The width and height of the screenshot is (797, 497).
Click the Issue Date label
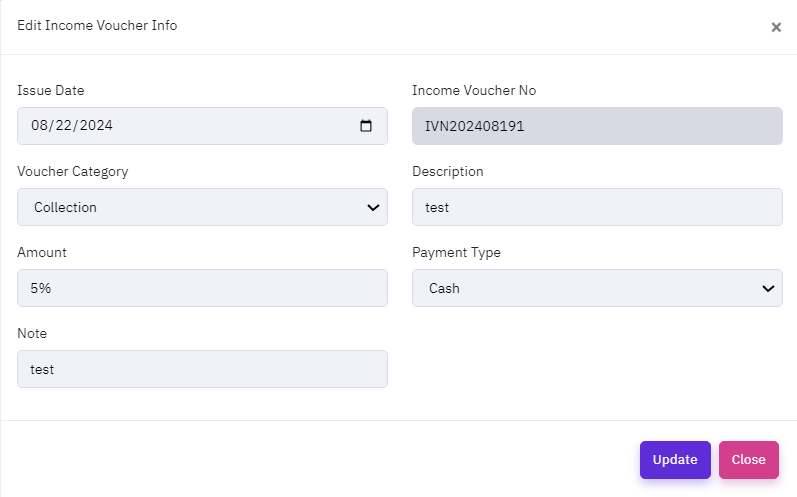pos(51,91)
